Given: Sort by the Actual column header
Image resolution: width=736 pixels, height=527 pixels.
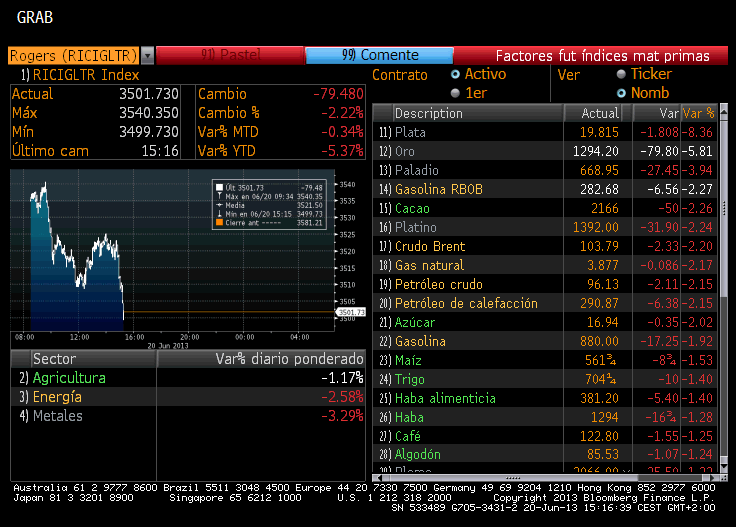Looking at the screenshot, I should point(593,113).
